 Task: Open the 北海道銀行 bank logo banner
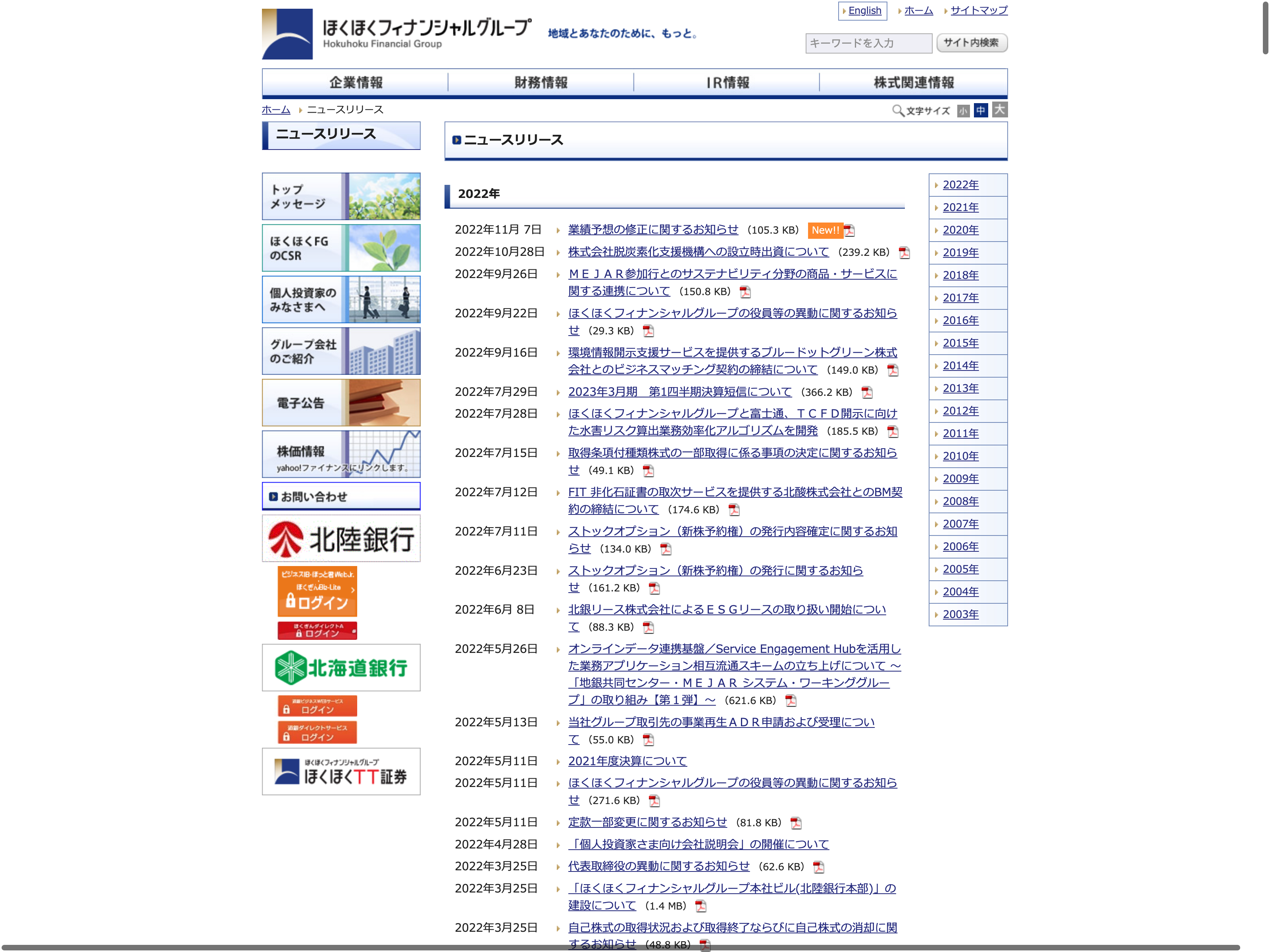(x=341, y=667)
